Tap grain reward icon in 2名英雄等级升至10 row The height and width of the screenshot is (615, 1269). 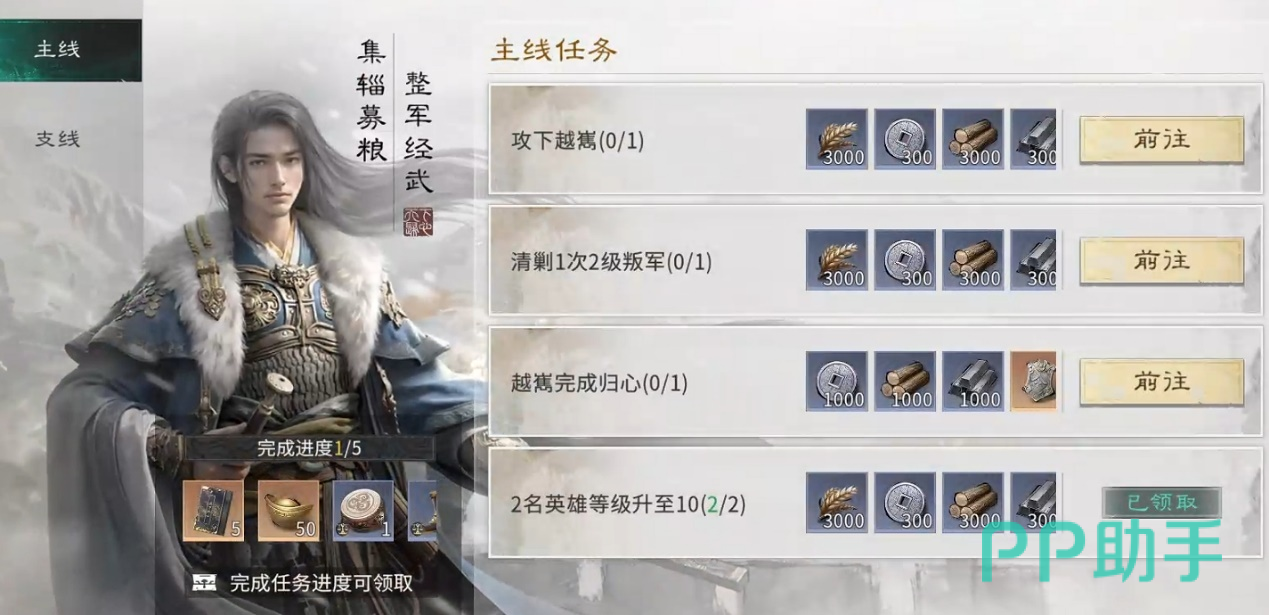tap(837, 503)
